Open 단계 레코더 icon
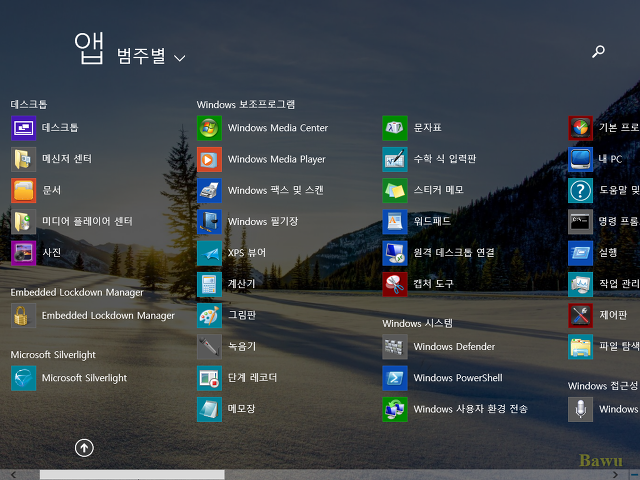Image resolution: width=640 pixels, height=480 pixels. 209,378
